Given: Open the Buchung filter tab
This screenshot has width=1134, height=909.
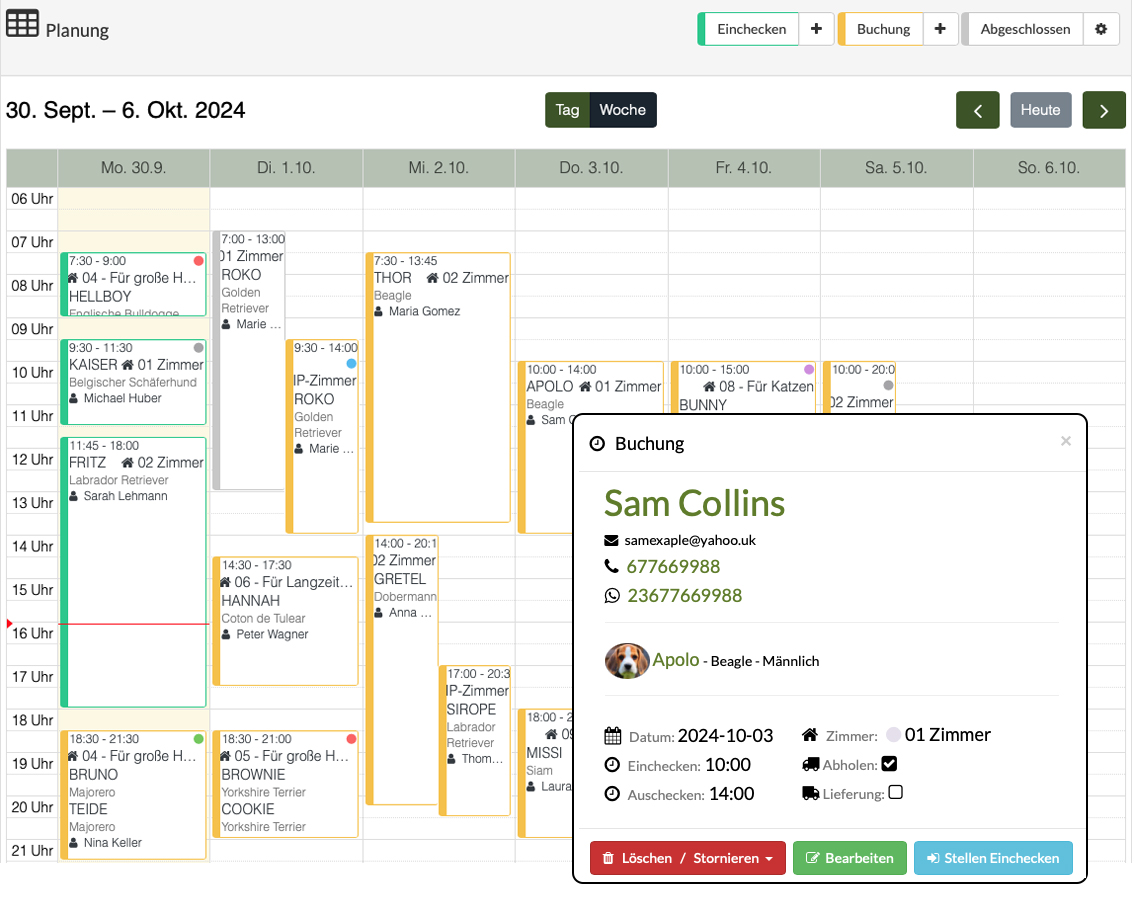Looking at the screenshot, I should point(882,29).
